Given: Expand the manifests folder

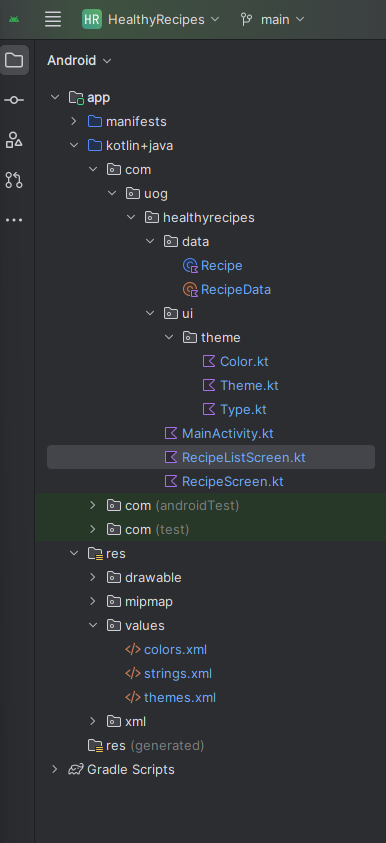Looking at the screenshot, I should (x=74, y=122).
